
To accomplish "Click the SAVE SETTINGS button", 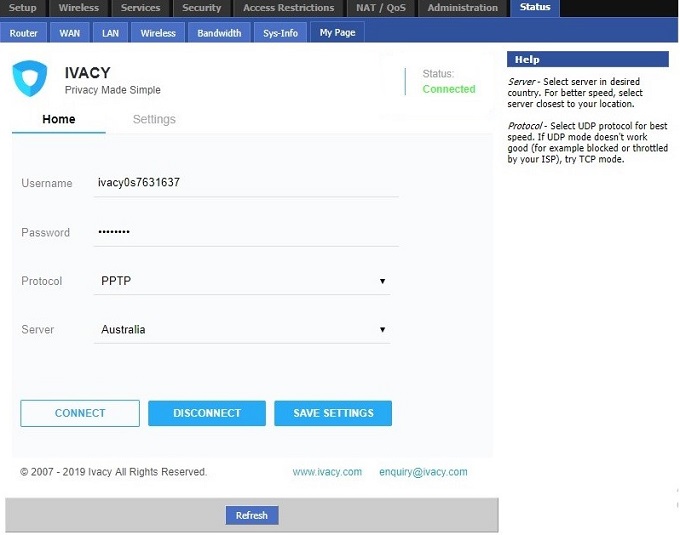I will [333, 413].
